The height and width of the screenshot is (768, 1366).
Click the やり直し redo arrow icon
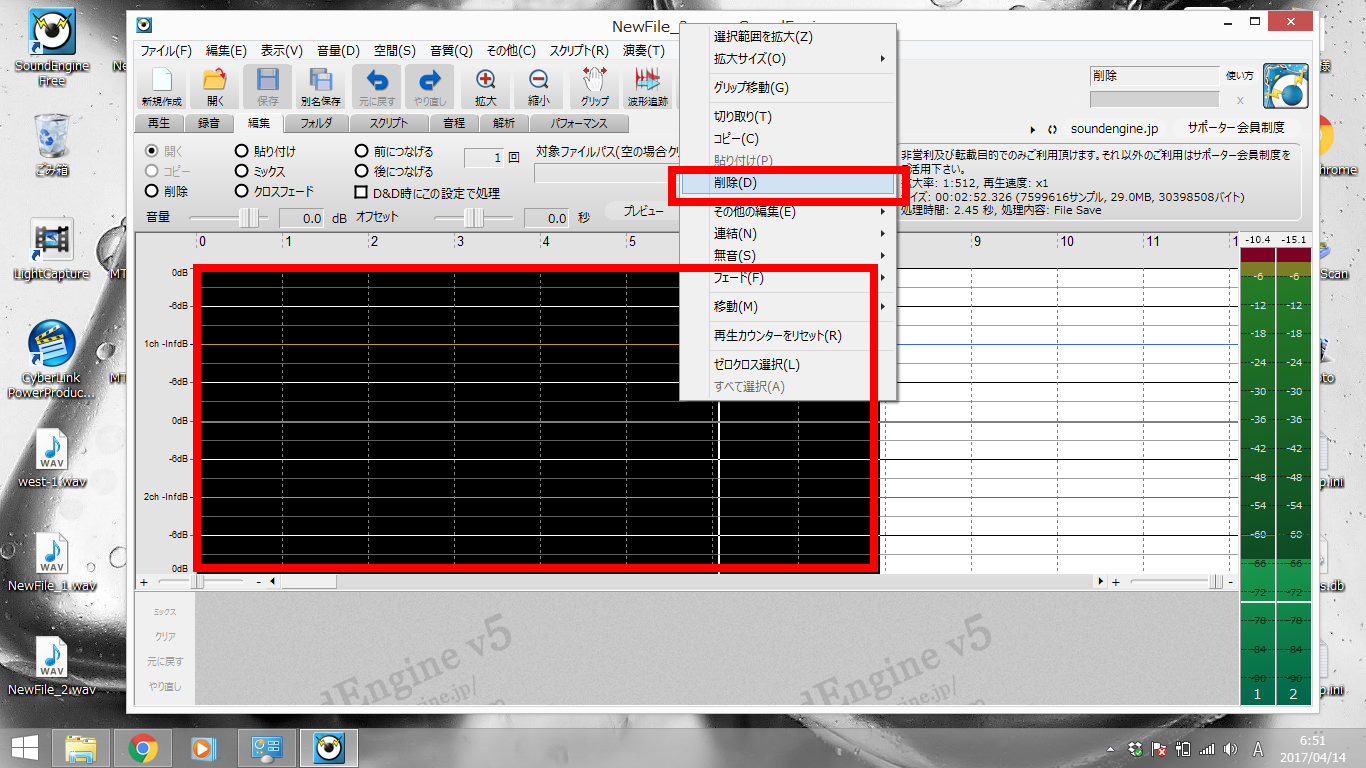click(430, 86)
